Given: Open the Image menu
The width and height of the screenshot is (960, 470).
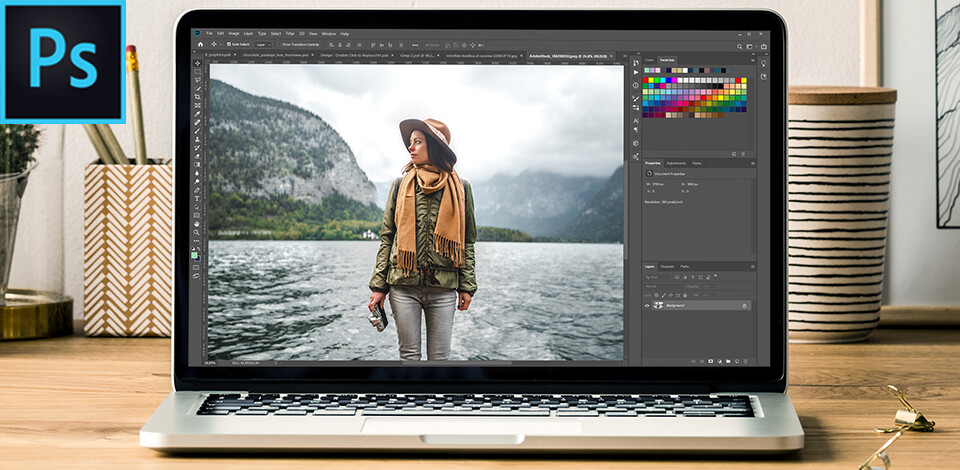Looking at the screenshot, I should (x=234, y=34).
